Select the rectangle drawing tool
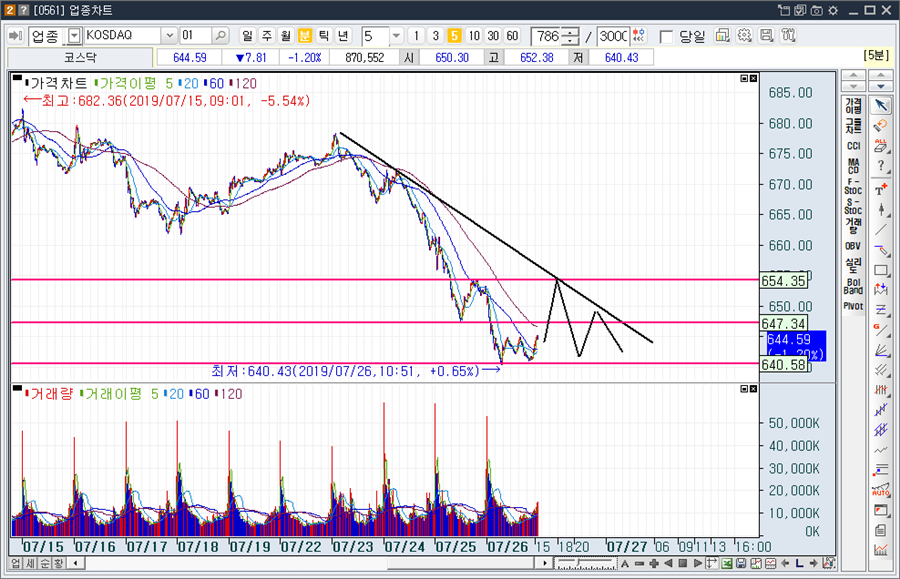Viewport: 900px width, 579px height. pos(881,270)
